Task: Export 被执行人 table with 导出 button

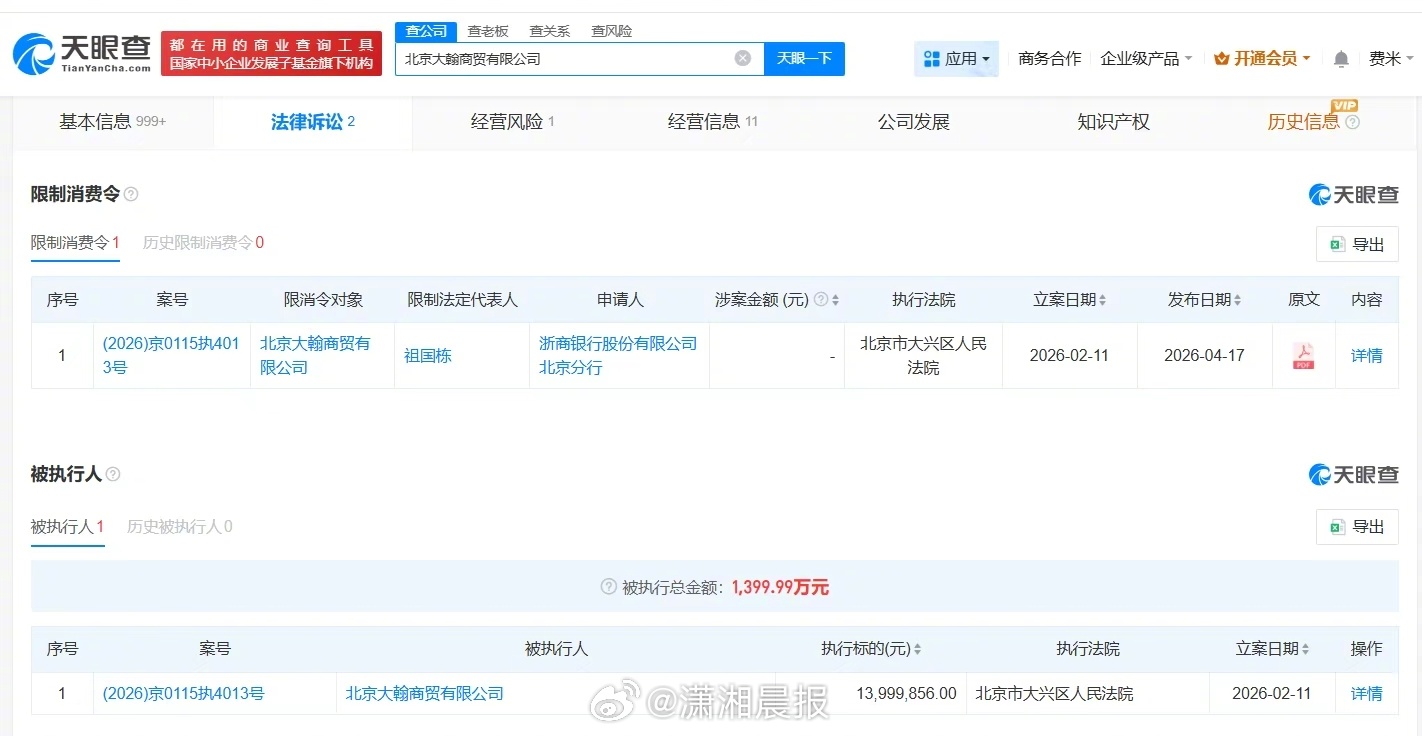Action: (x=1356, y=526)
